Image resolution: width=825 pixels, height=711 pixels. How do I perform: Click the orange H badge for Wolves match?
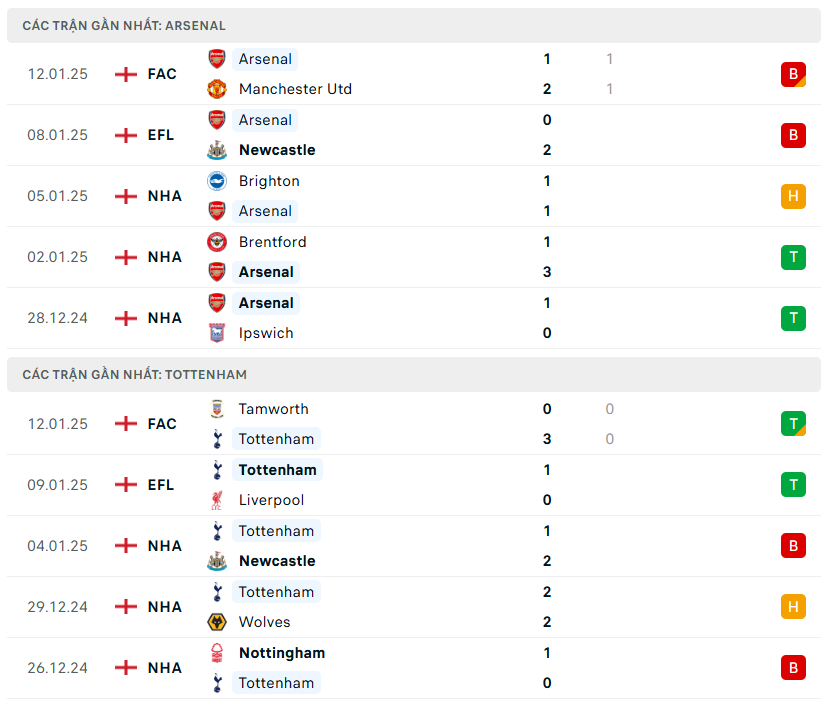click(793, 607)
